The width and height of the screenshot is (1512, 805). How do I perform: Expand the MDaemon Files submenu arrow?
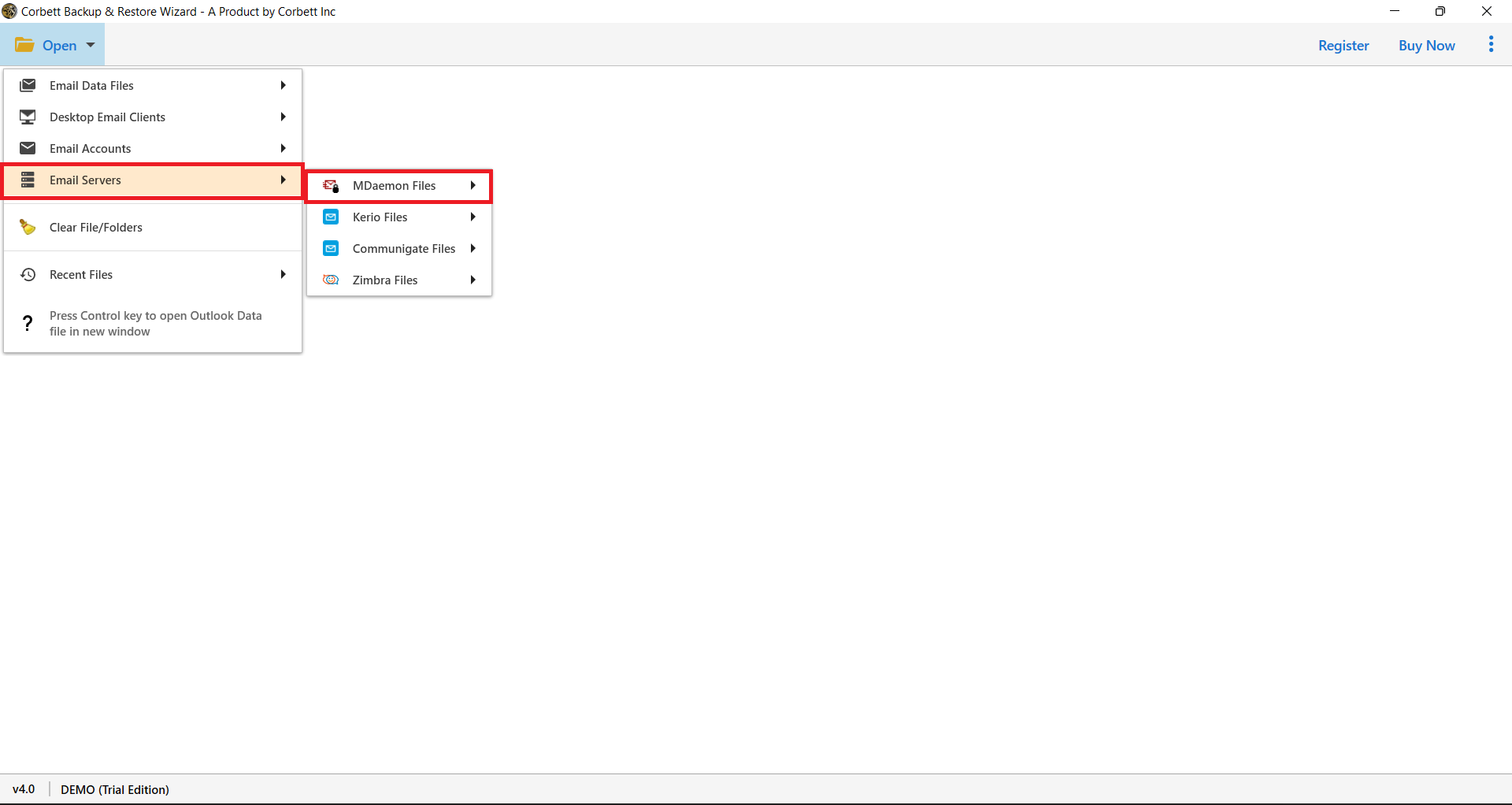point(472,185)
